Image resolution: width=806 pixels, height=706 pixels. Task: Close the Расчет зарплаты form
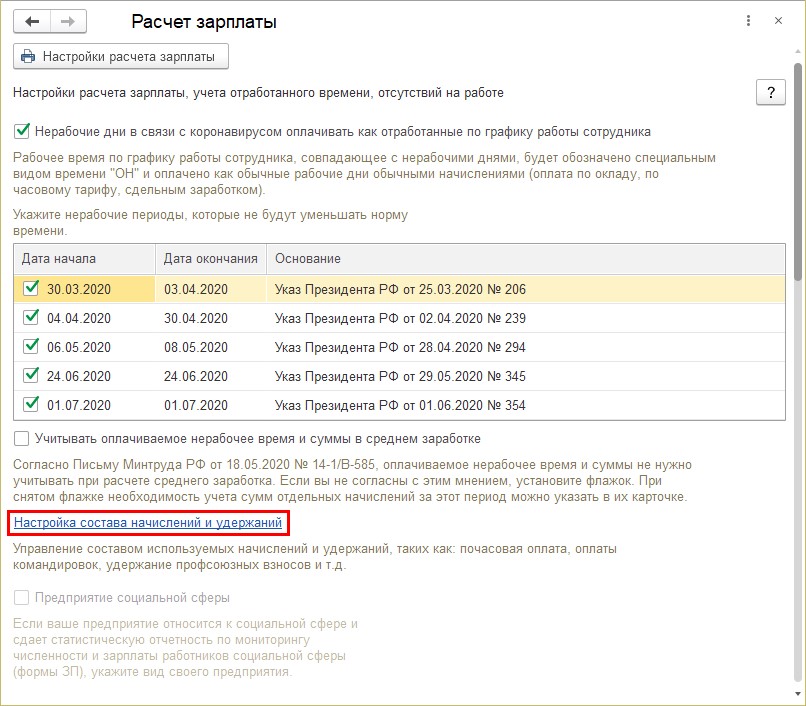click(x=778, y=21)
